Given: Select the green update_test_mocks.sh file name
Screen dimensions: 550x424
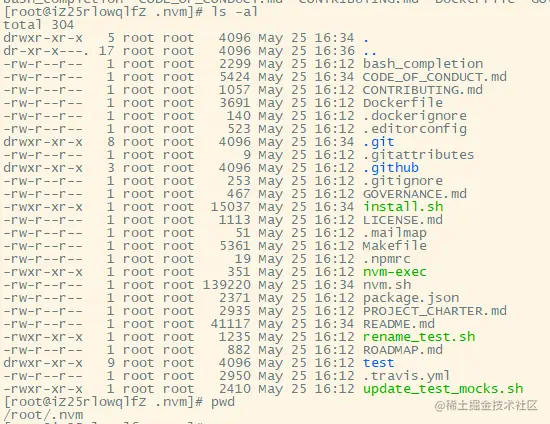Looking at the screenshot, I should click(443, 389).
